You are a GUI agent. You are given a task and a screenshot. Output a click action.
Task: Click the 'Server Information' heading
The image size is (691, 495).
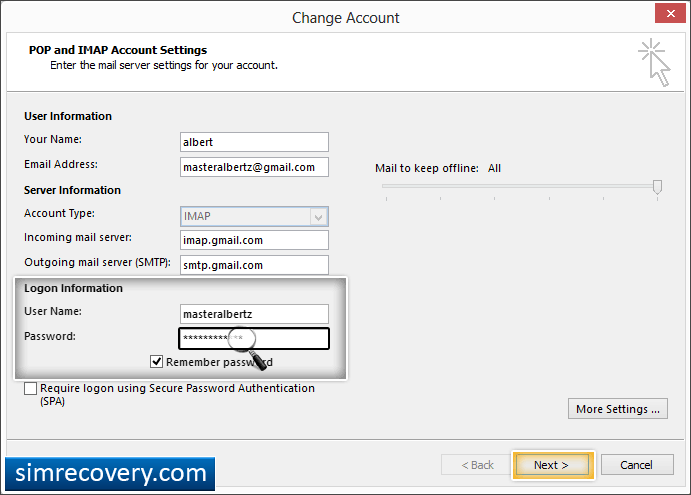[72, 190]
